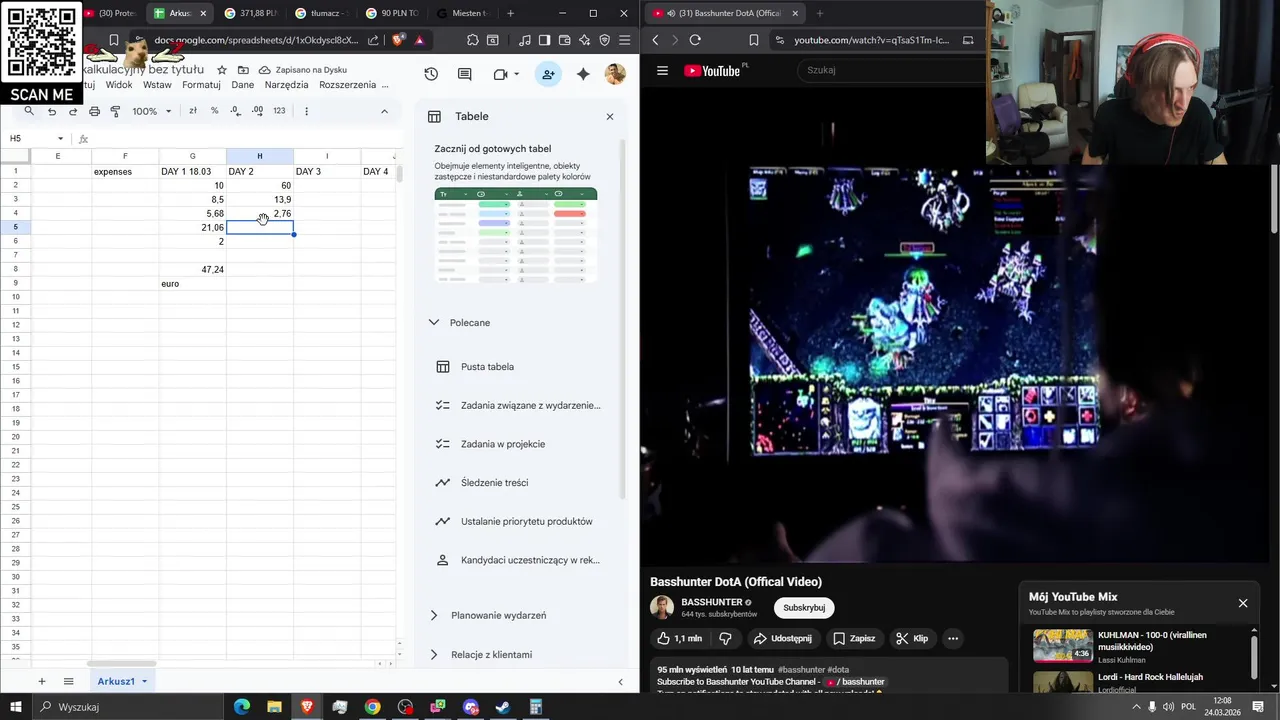Click the Brave Shields lion icon
This screenshot has width=1280, height=720.
pos(398,40)
